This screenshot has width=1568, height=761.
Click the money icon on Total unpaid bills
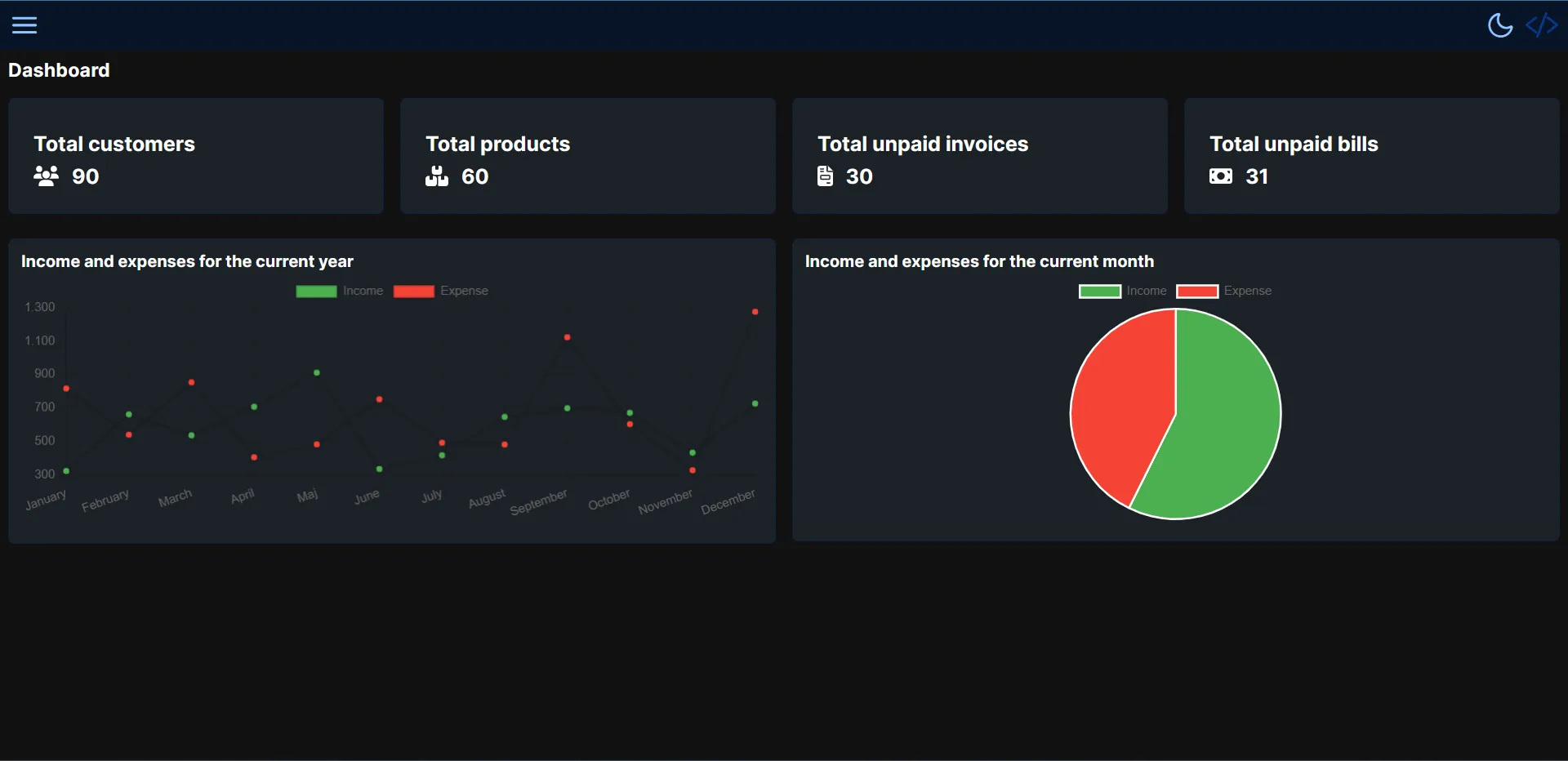[1220, 176]
